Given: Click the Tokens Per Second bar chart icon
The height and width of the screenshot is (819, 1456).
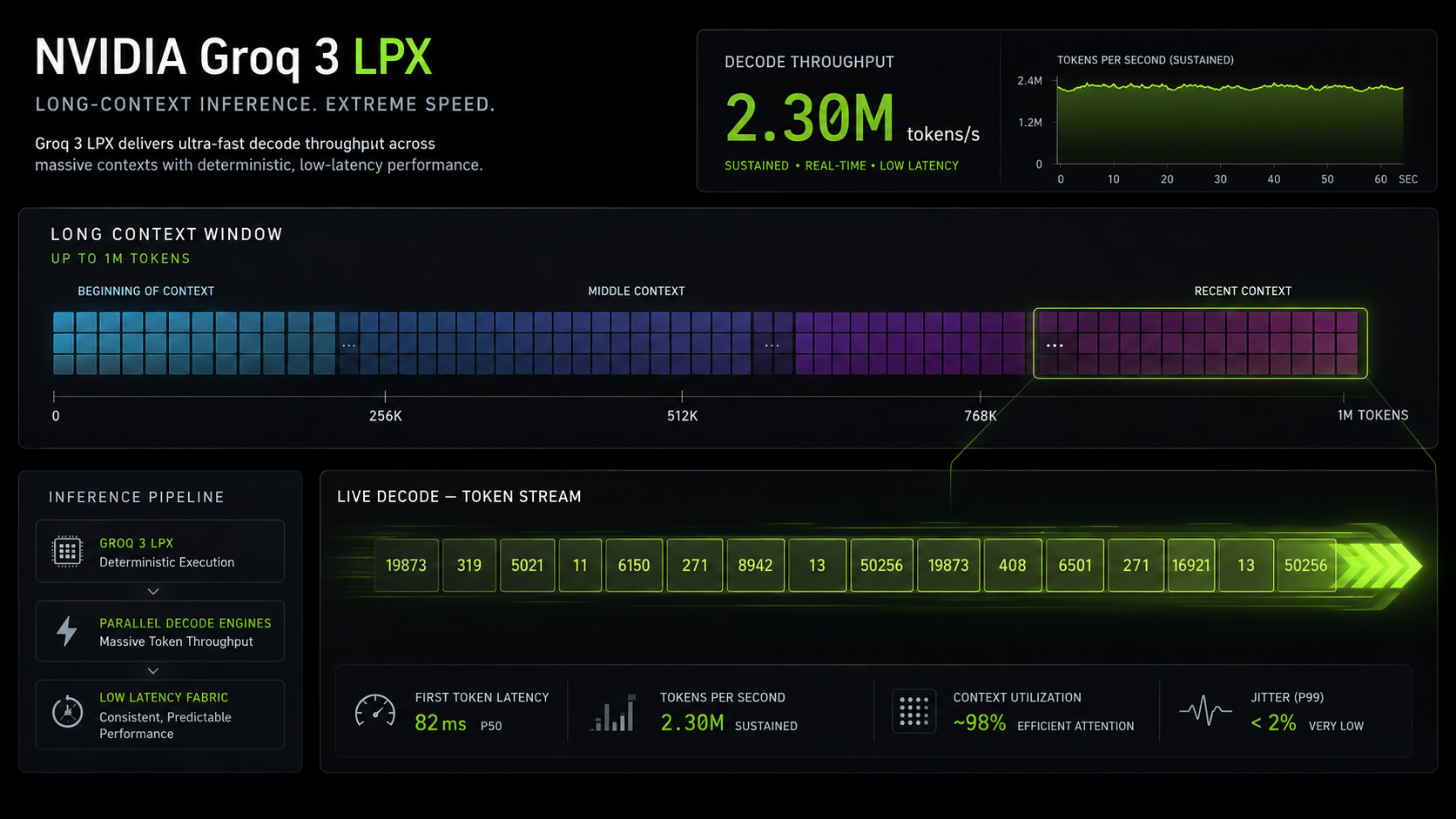Looking at the screenshot, I should tap(613, 712).
